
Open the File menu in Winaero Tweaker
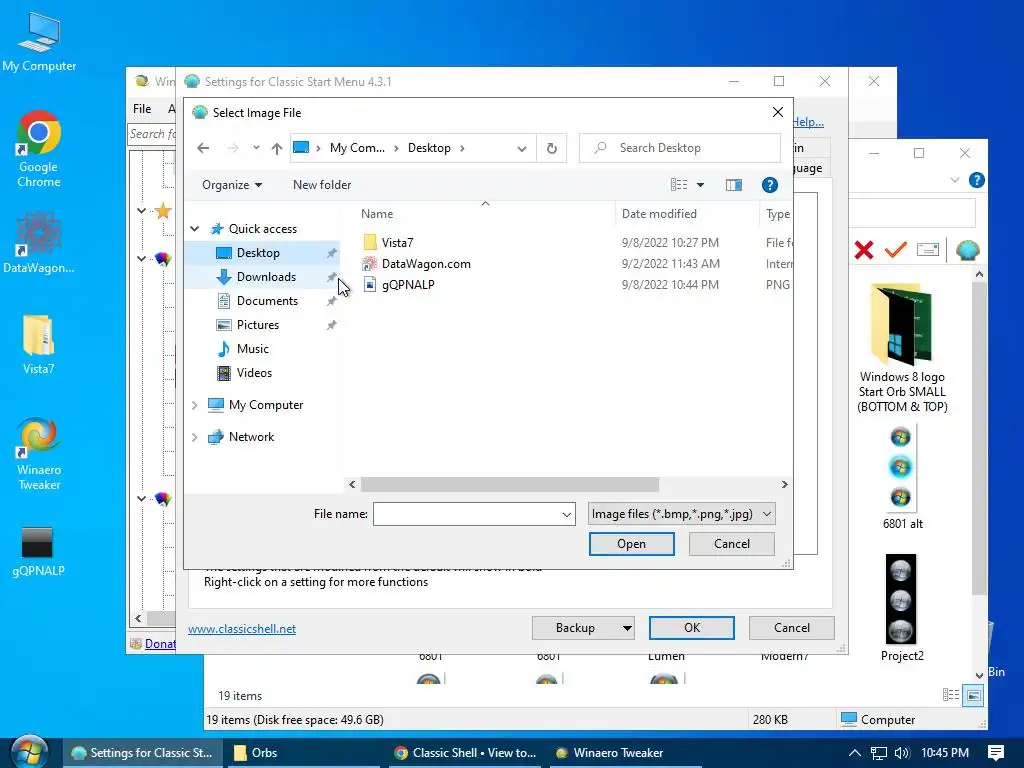(x=142, y=109)
